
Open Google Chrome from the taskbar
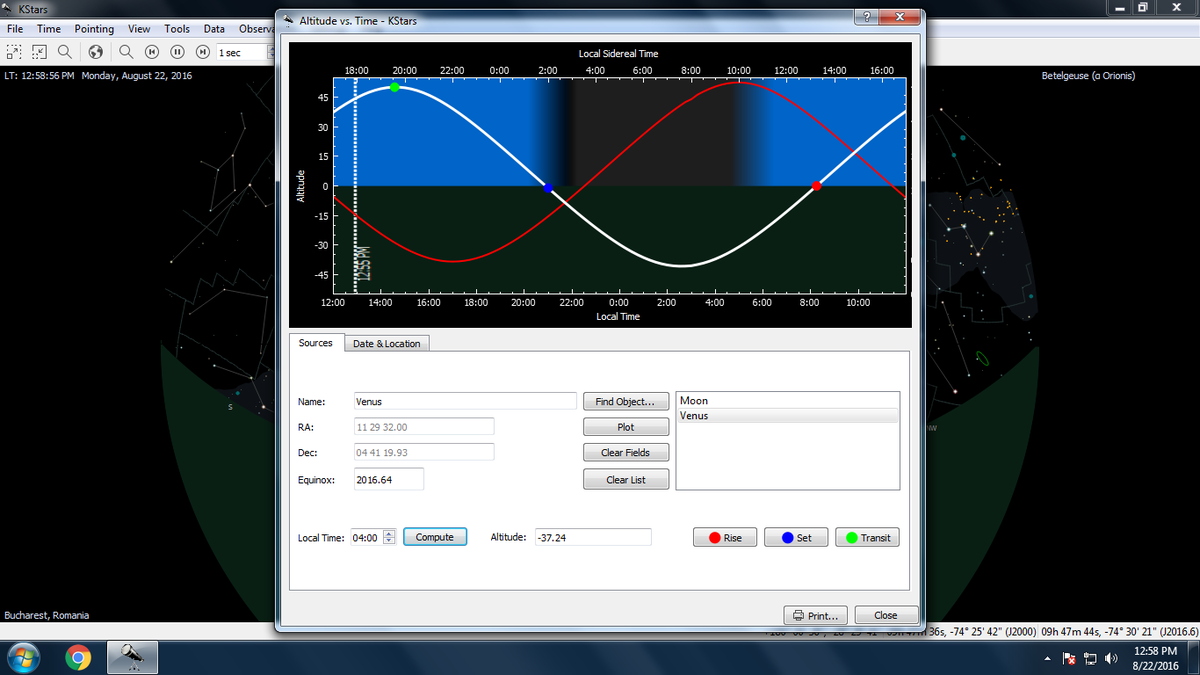pyautogui.click(x=78, y=657)
